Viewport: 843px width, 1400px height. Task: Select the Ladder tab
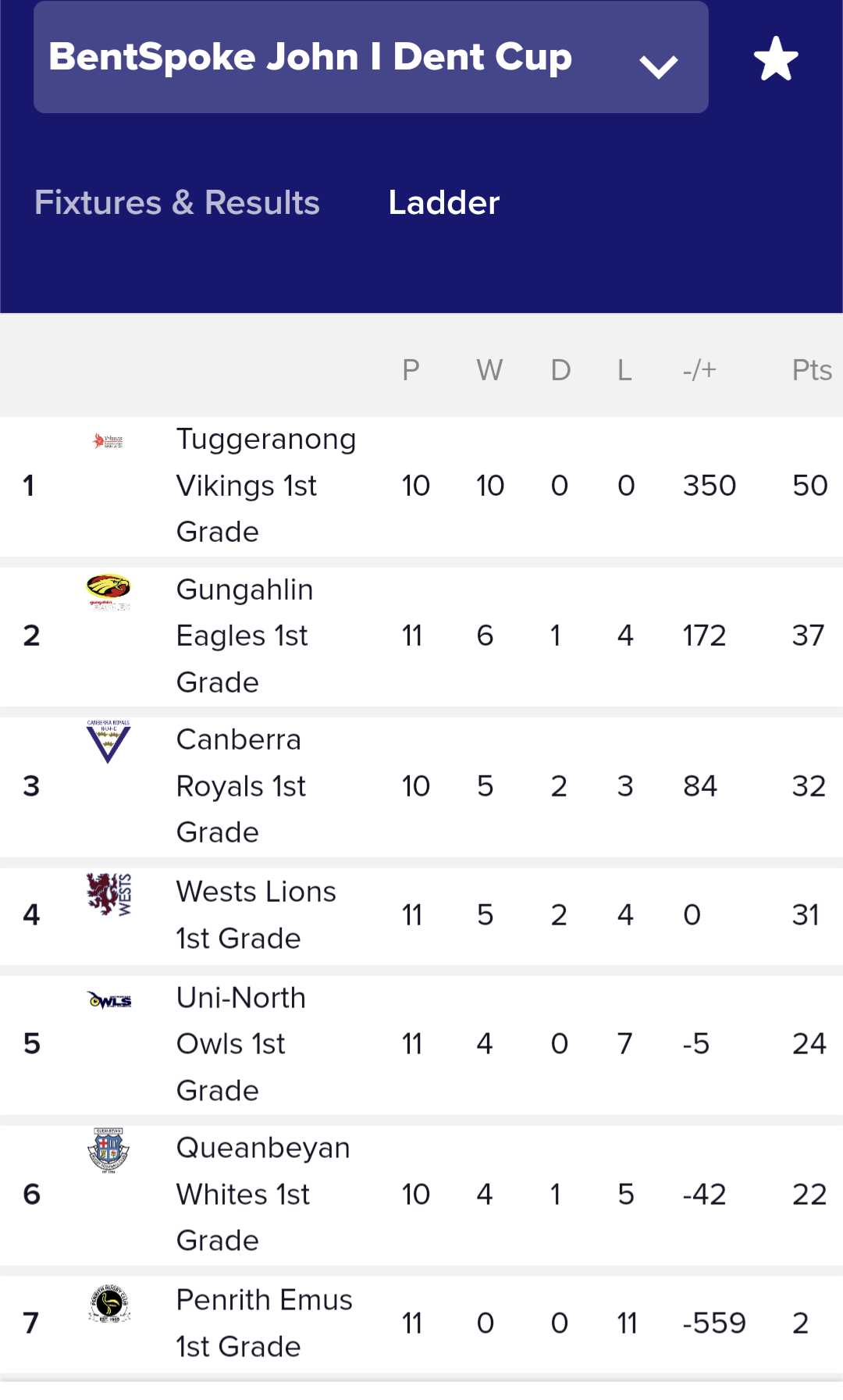coord(443,203)
